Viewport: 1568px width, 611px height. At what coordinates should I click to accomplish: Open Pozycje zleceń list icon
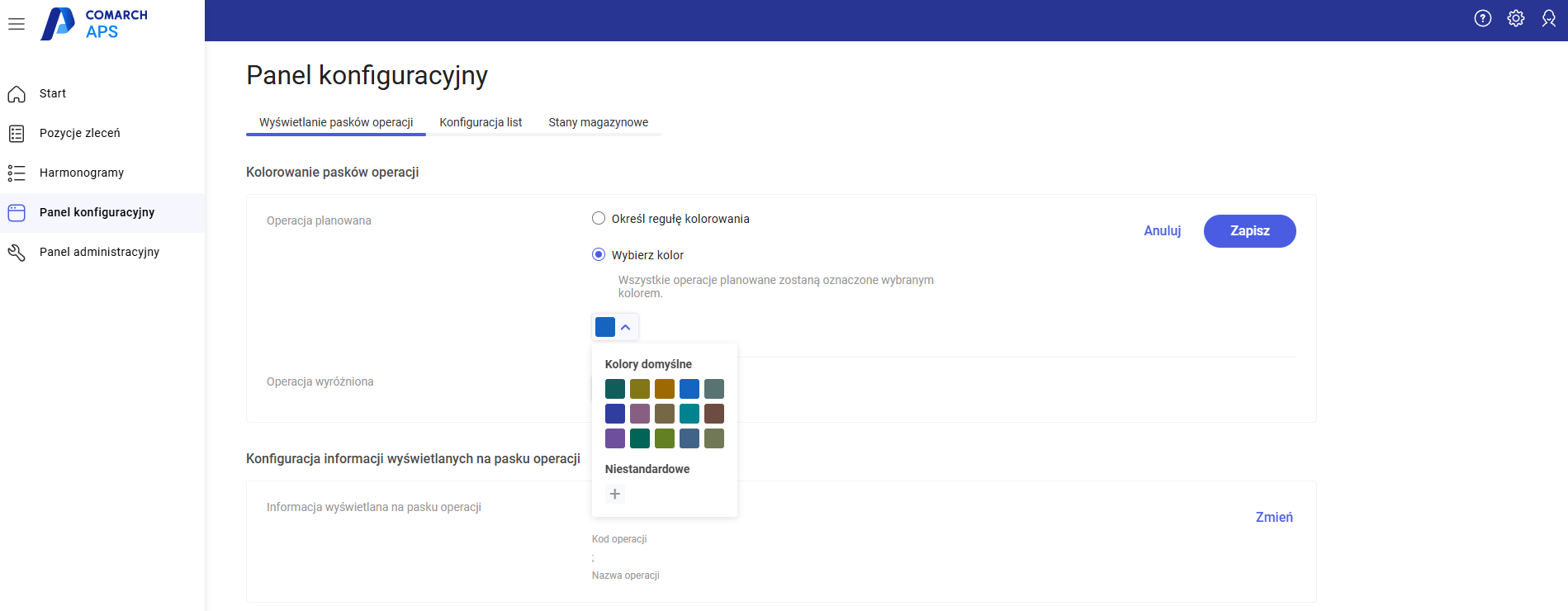click(17, 134)
